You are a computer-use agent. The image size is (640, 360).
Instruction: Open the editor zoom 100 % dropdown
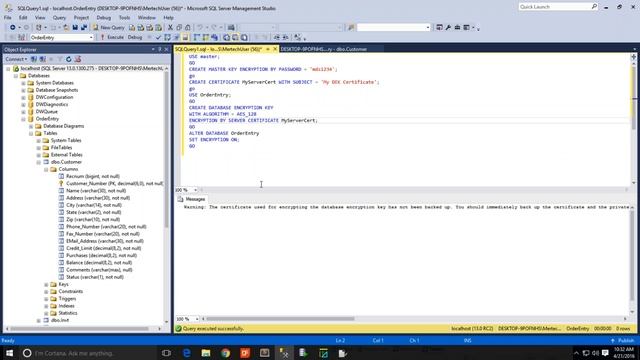(196, 190)
